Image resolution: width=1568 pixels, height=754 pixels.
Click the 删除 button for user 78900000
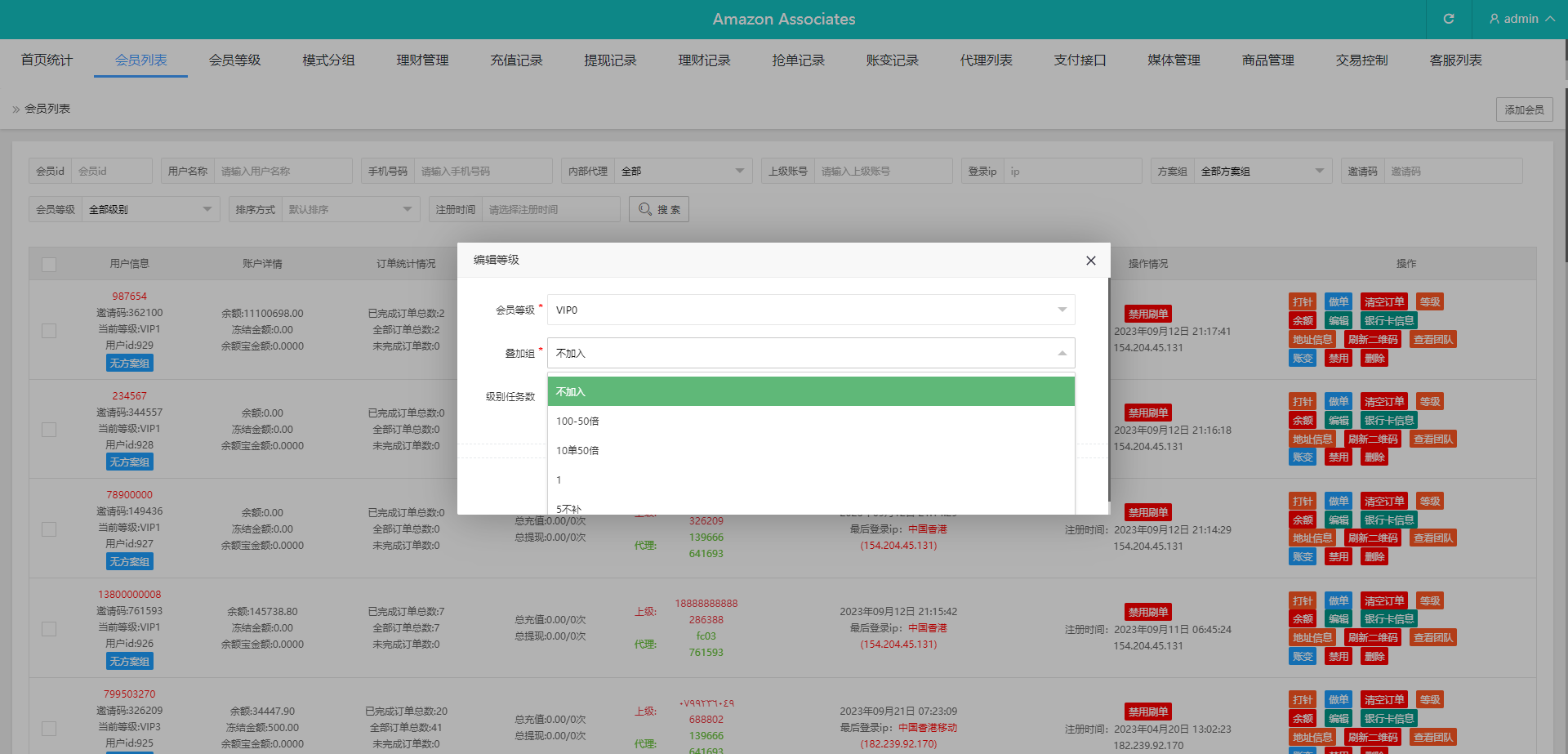tap(1374, 557)
